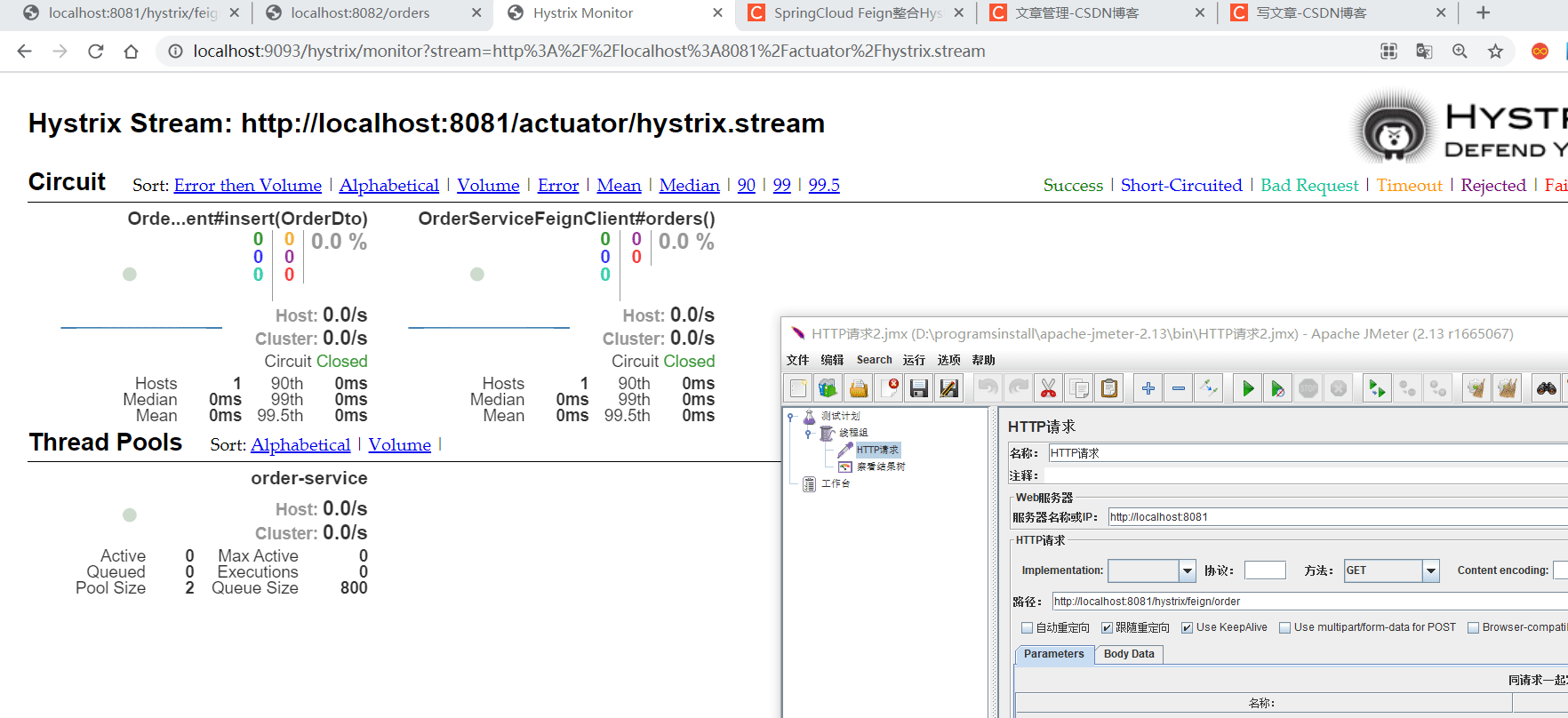
Task: Collapse 测试计划 tree node handle
Action: pos(790,416)
